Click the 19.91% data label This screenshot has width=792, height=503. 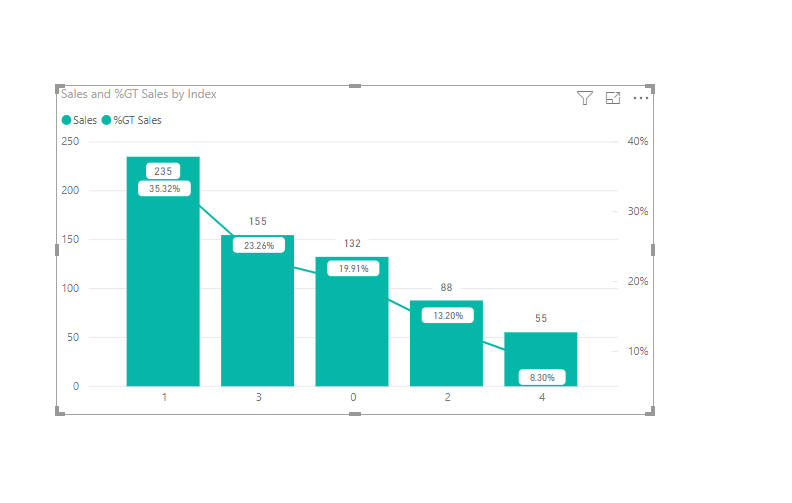pyautogui.click(x=353, y=268)
